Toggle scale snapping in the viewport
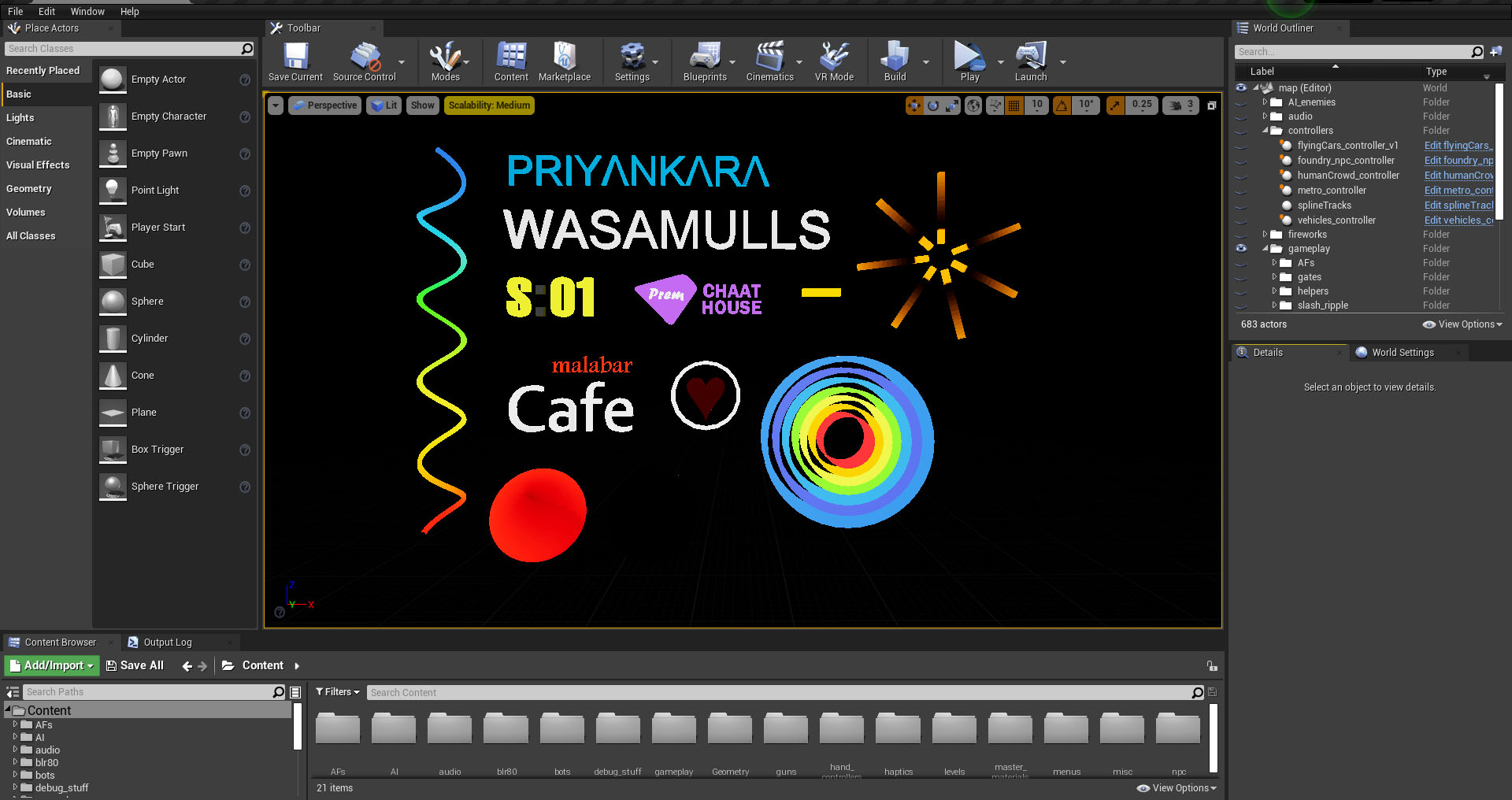The height and width of the screenshot is (800, 1512). coord(1115,106)
